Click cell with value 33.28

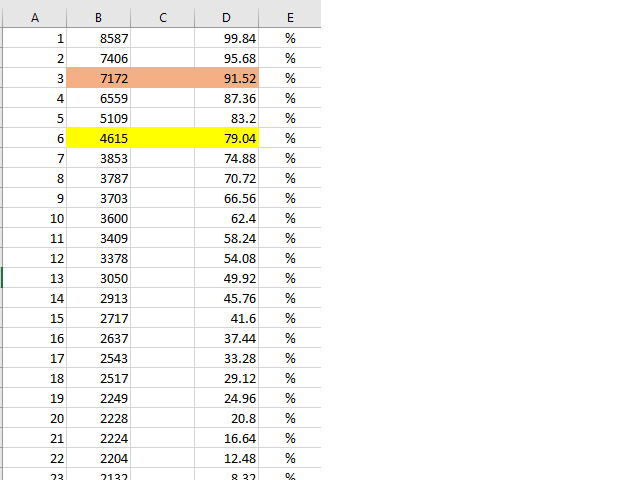click(227, 358)
